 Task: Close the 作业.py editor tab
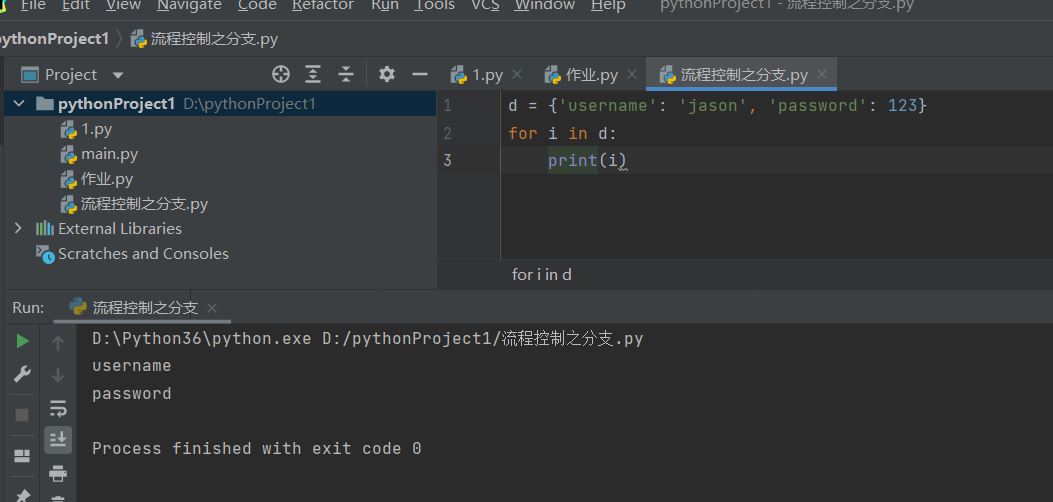(631, 74)
